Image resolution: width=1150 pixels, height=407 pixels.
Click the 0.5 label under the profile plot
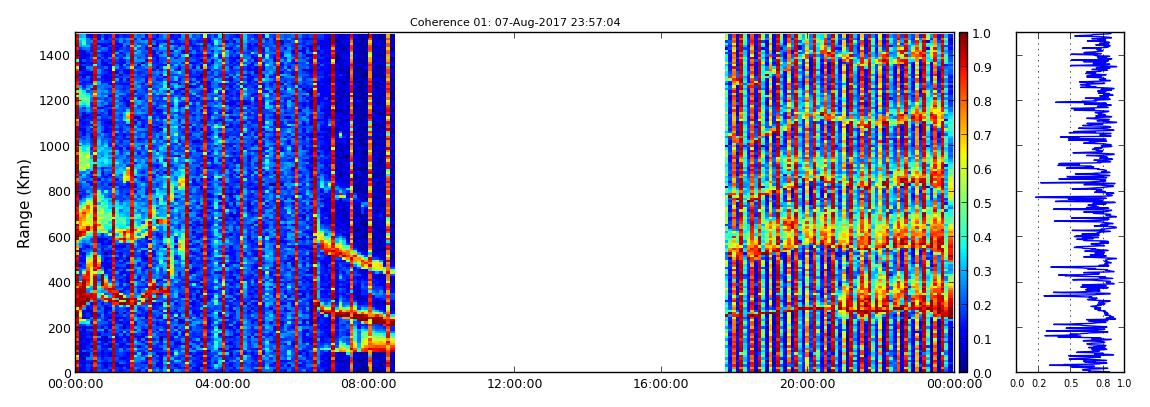point(1070,384)
